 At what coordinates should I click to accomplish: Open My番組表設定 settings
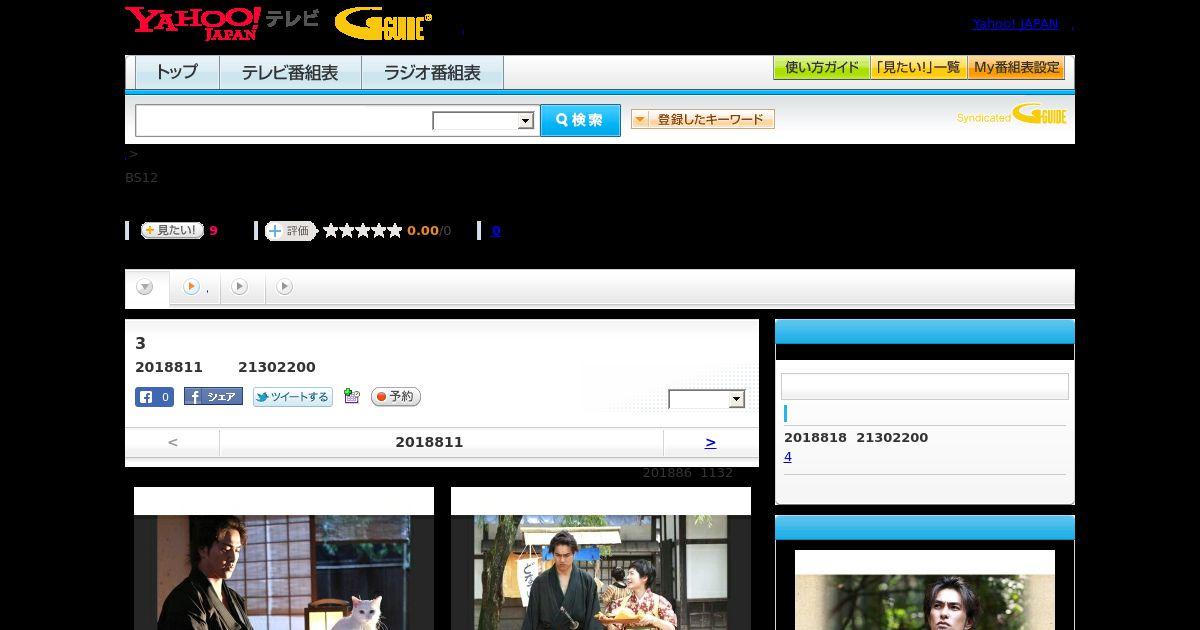pyautogui.click(x=1016, y=68)
